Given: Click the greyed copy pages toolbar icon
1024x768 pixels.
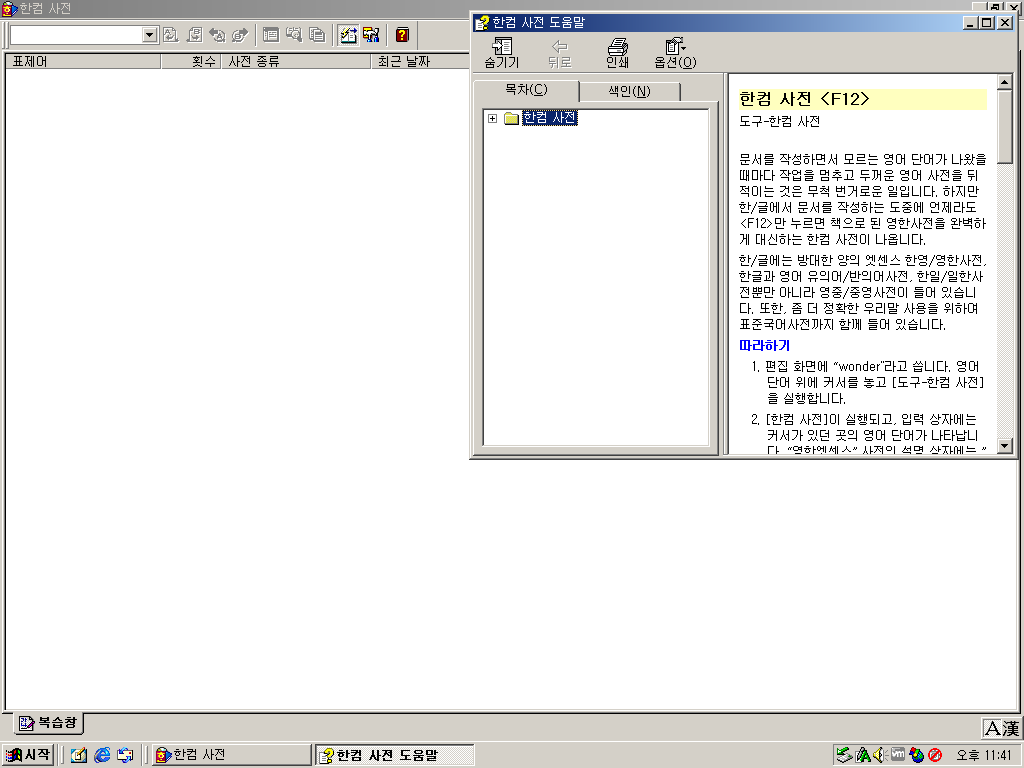Looking at the screenshot, I should (317, 35).
